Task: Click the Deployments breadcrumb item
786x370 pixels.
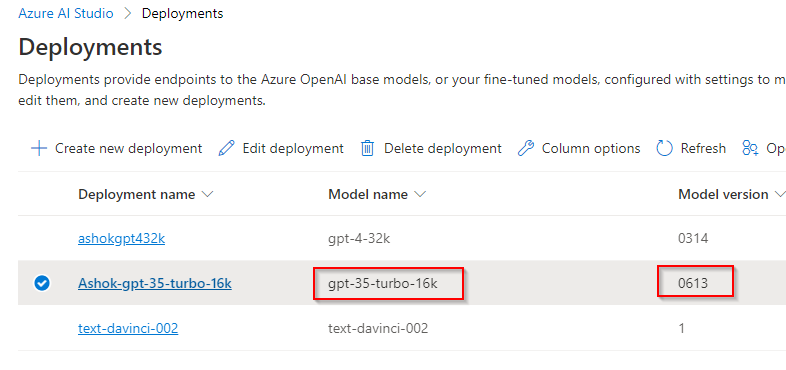Action: pos(182,14)
